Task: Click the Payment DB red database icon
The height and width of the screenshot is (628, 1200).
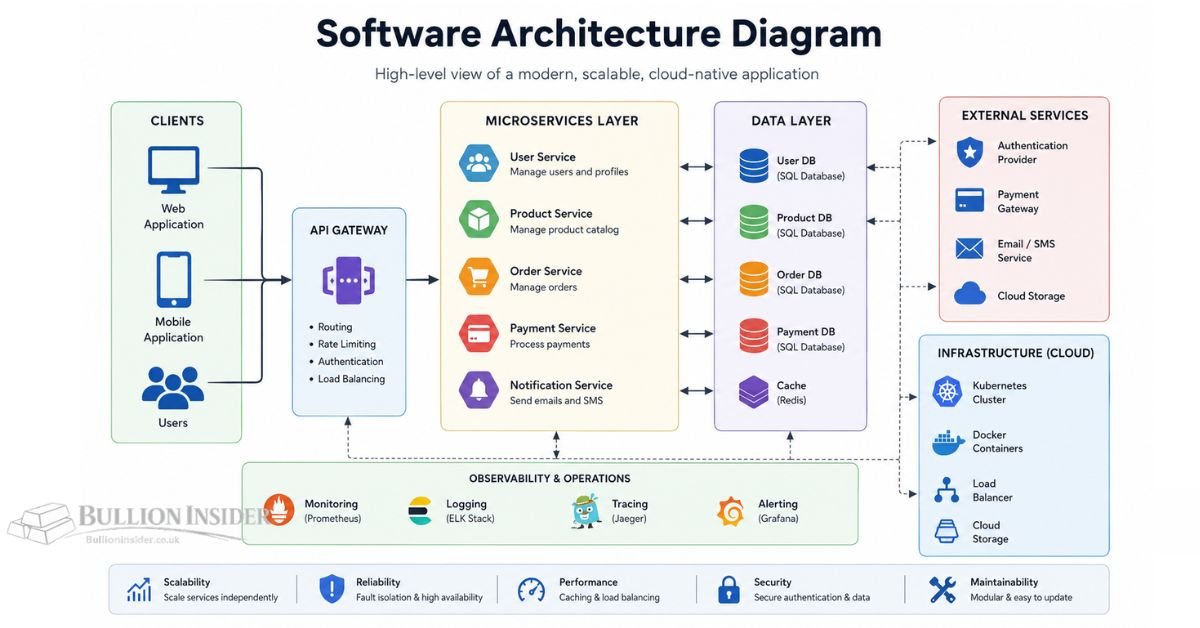Action: (x=754, y=337)
